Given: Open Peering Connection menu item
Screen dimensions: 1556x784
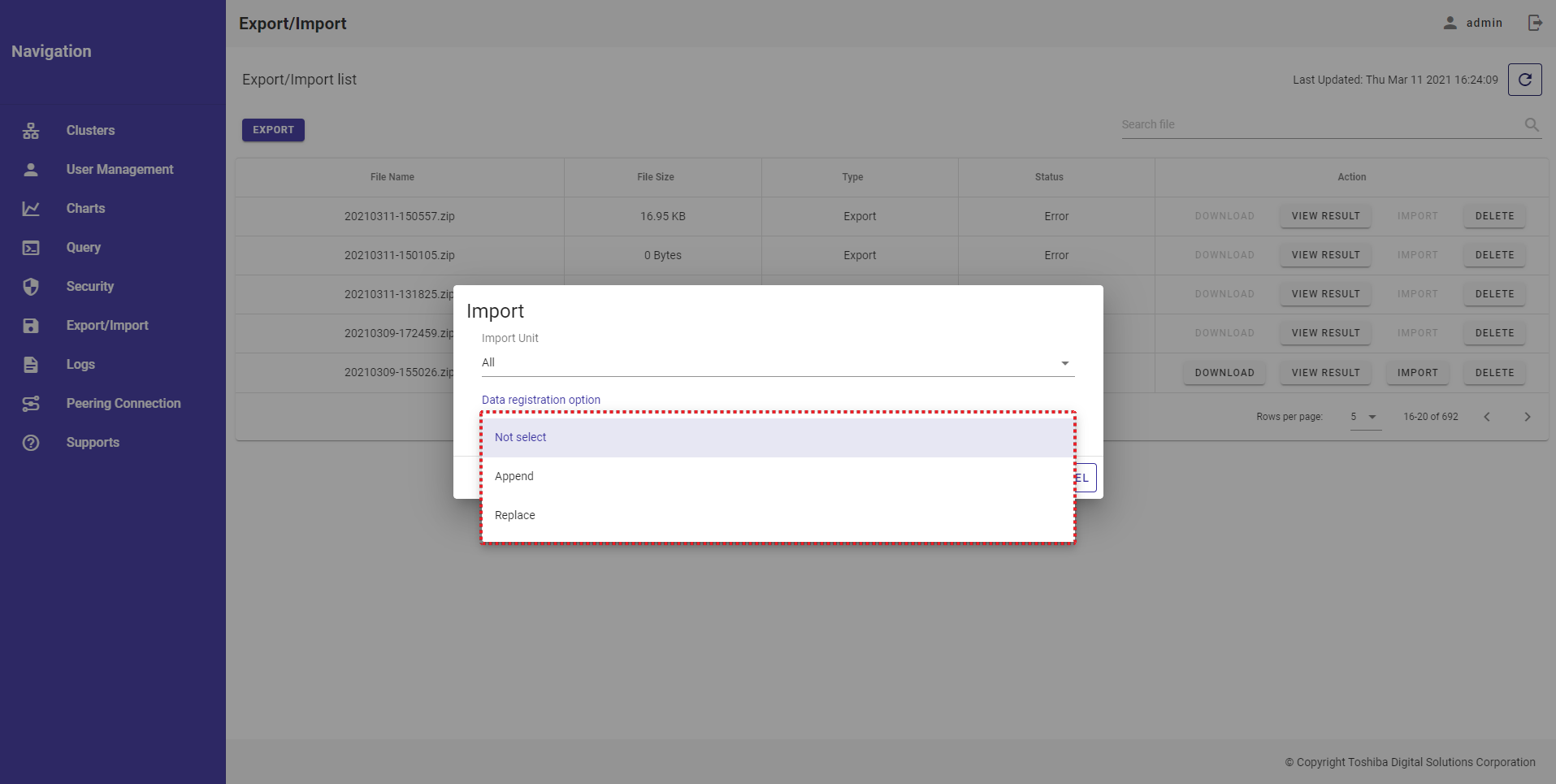Looking at the screenshot, I should point(113,404).
